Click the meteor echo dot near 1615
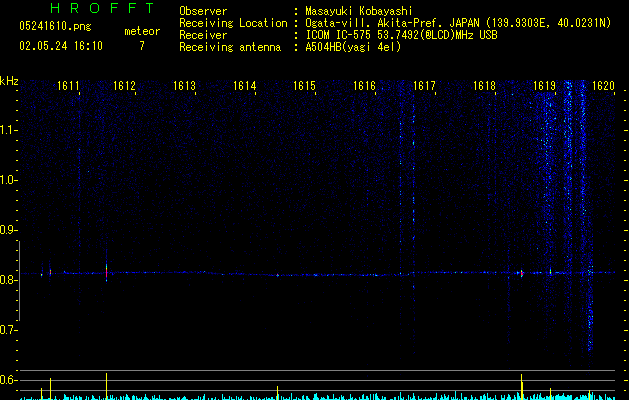629x400 pixels. click(278, 275)
